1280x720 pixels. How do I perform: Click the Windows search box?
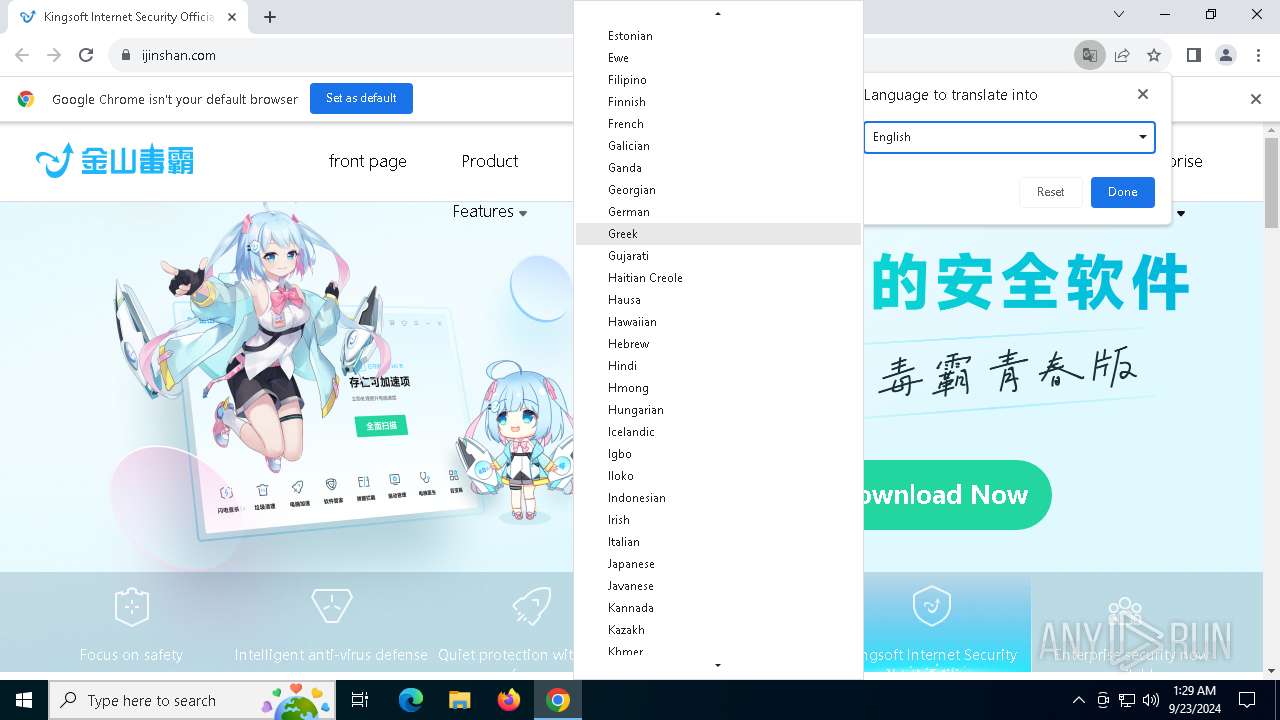tap(192, 700)
